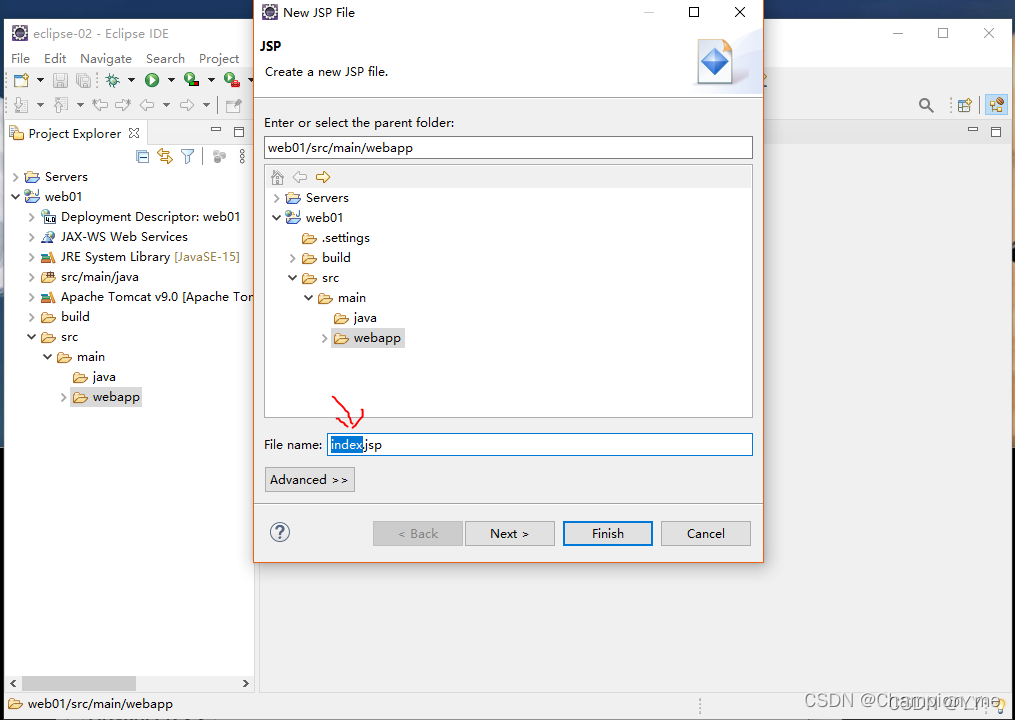Image resolution: width=1015 pixels, height=720 pixels.
Task: Click the Debug bug icon
Action: coord(113,80)
